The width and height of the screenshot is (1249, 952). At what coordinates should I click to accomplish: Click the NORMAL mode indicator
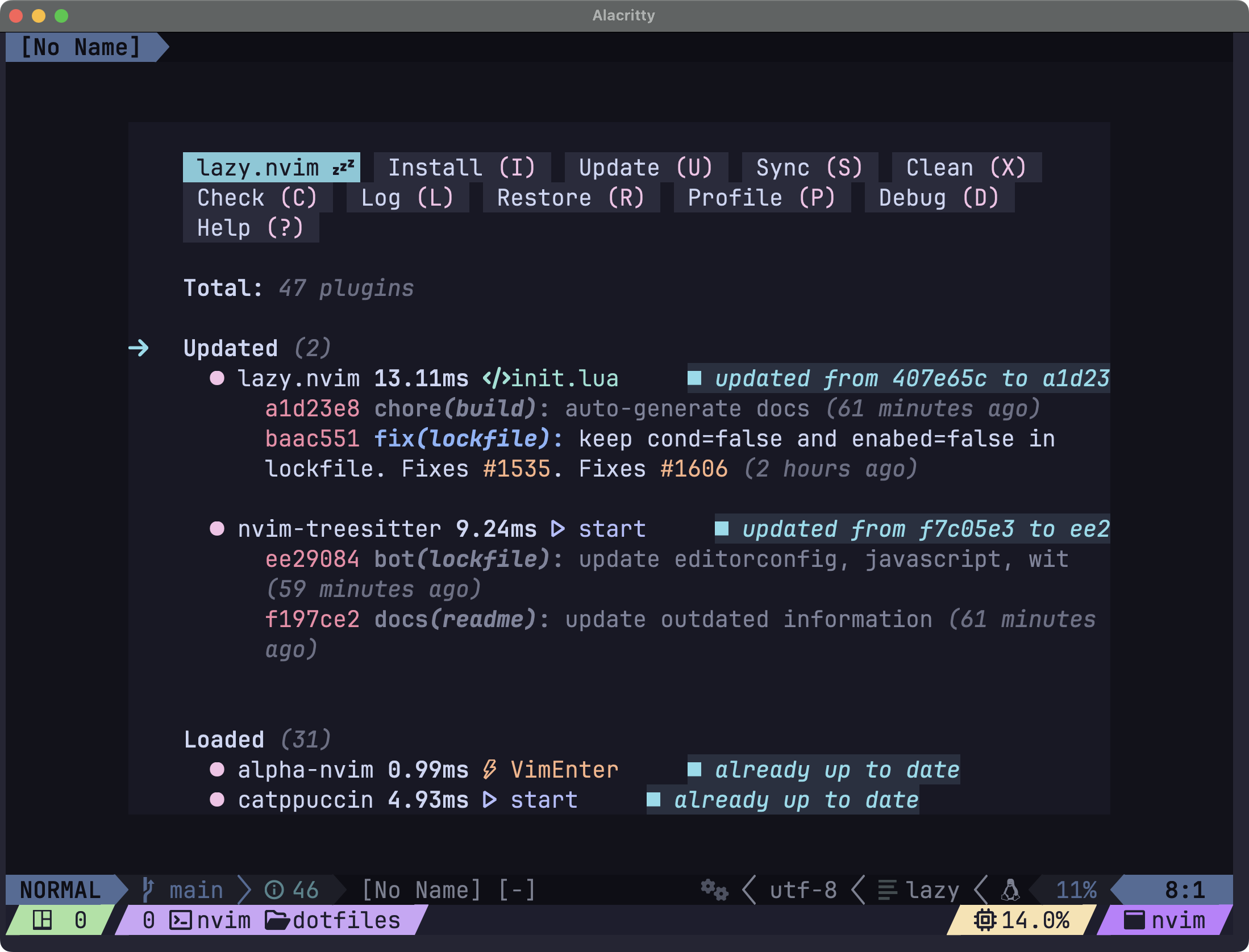(60, 890)
